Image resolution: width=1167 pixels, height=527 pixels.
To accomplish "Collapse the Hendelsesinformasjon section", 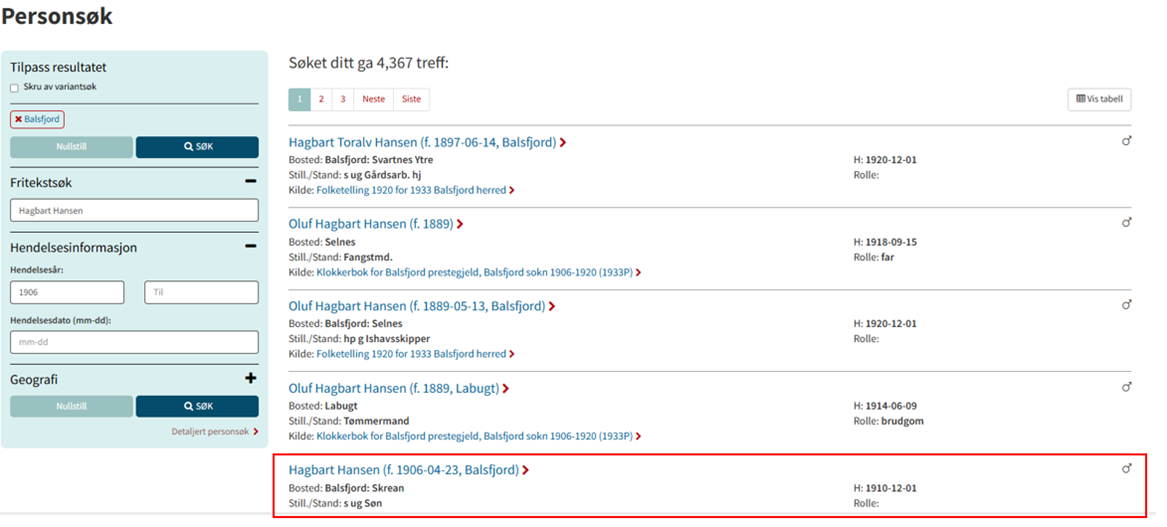I will pos(250,247).
